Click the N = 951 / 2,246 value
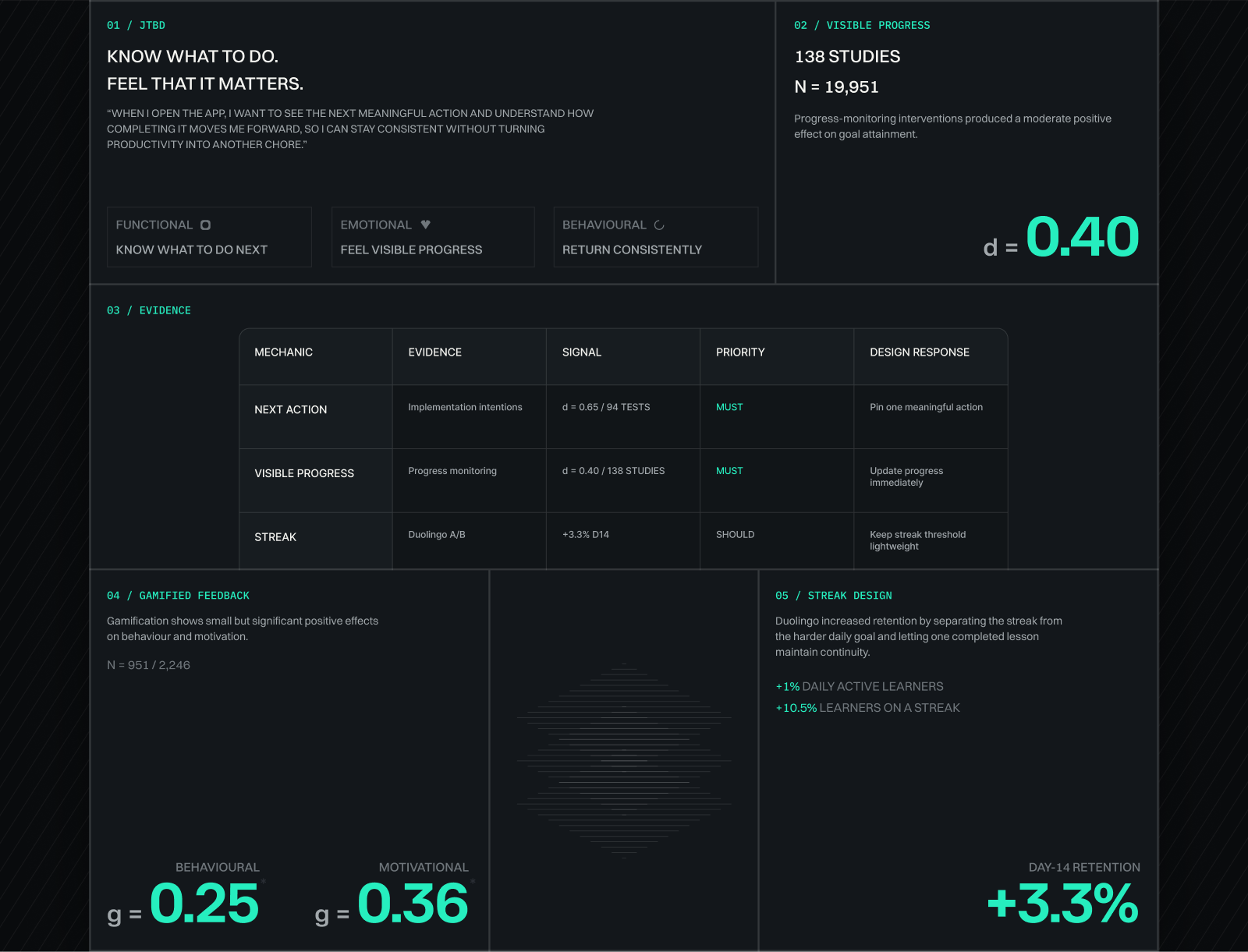1248x952 pixels. (148, 665)
